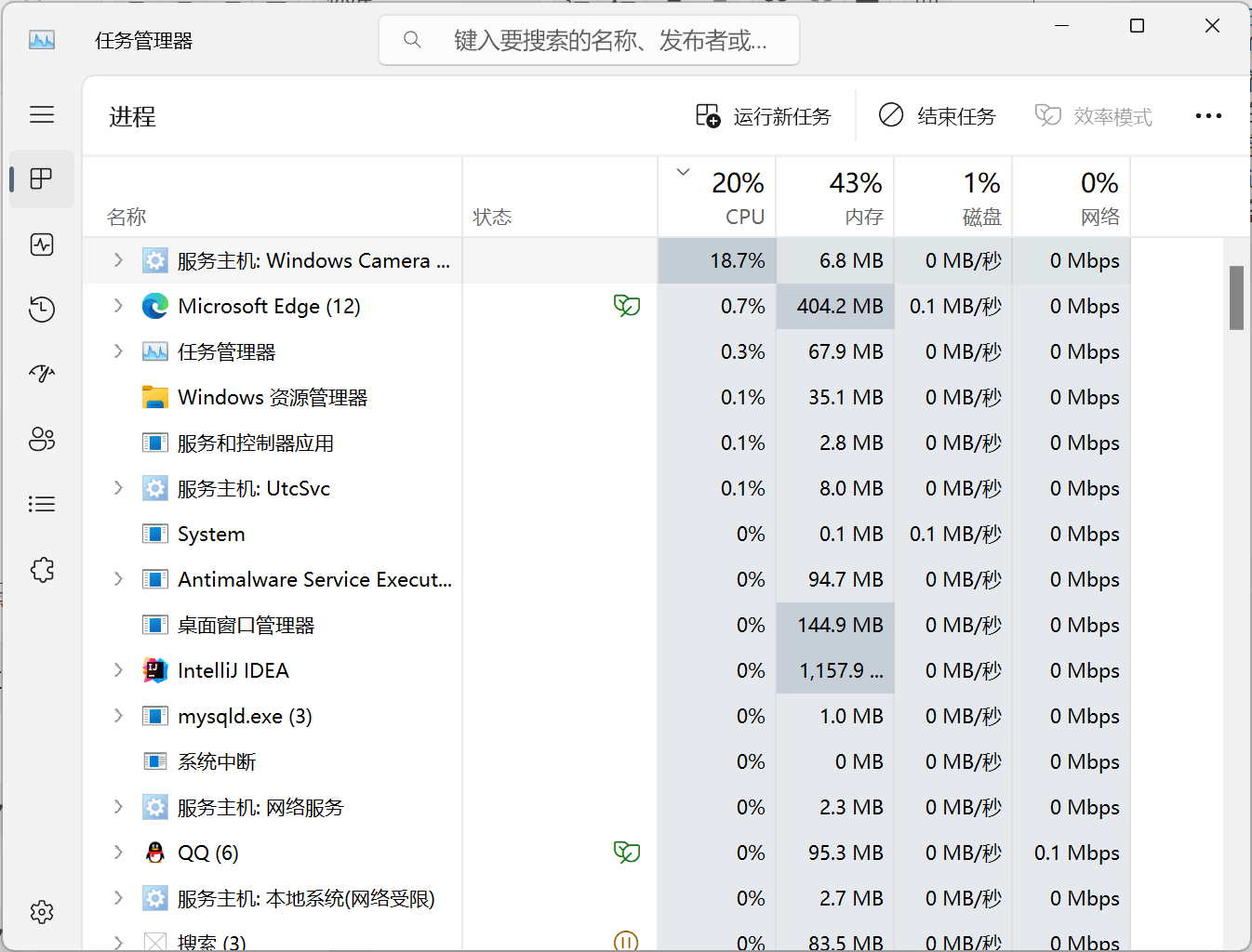Click the search box for names or publishers

point(590,40)
